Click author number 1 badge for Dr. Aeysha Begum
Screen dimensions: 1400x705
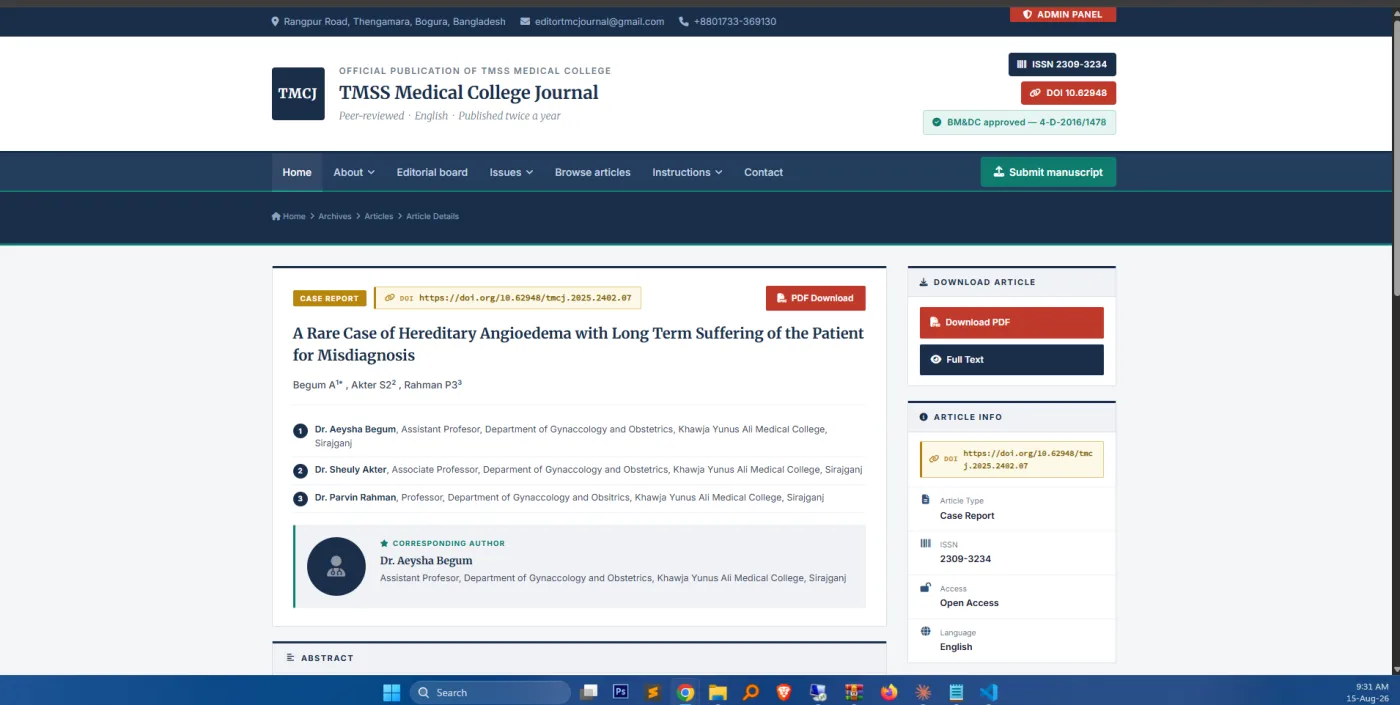(x=300, y=431)
